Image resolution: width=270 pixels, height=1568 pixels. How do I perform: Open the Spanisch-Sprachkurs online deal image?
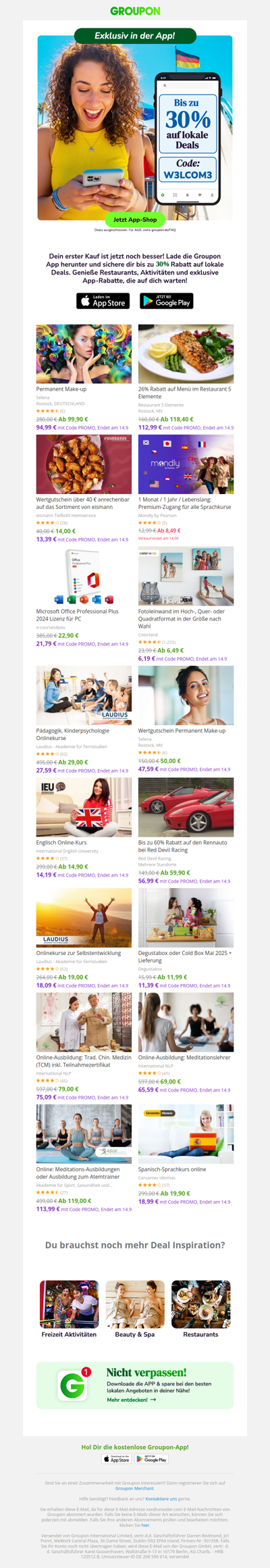click(186, 1134)
